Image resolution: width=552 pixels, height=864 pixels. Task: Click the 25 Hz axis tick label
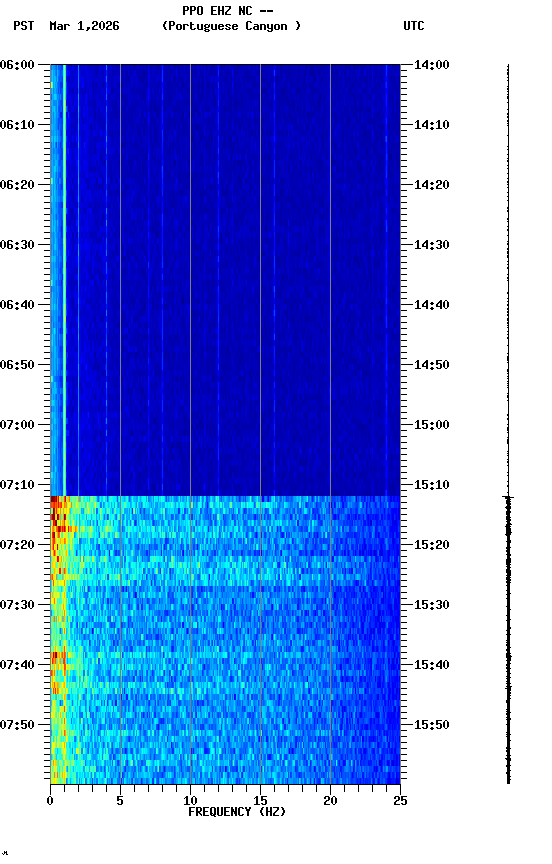[400, 801]
